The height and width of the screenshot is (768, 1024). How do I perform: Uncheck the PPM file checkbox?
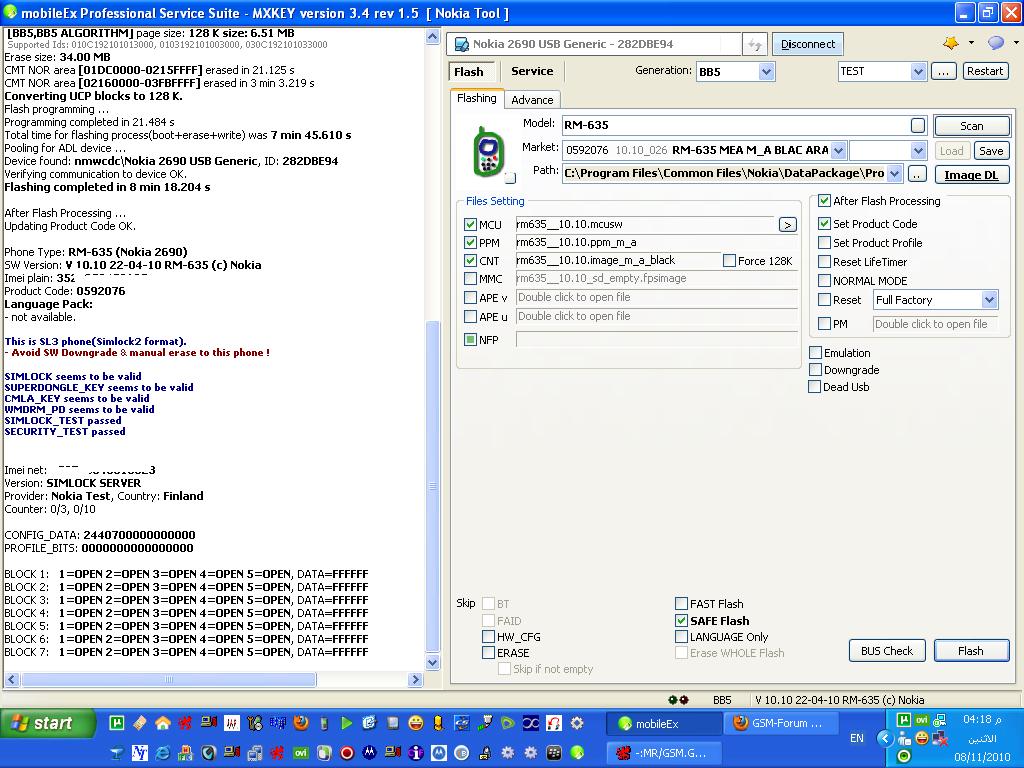pos(470,242)
